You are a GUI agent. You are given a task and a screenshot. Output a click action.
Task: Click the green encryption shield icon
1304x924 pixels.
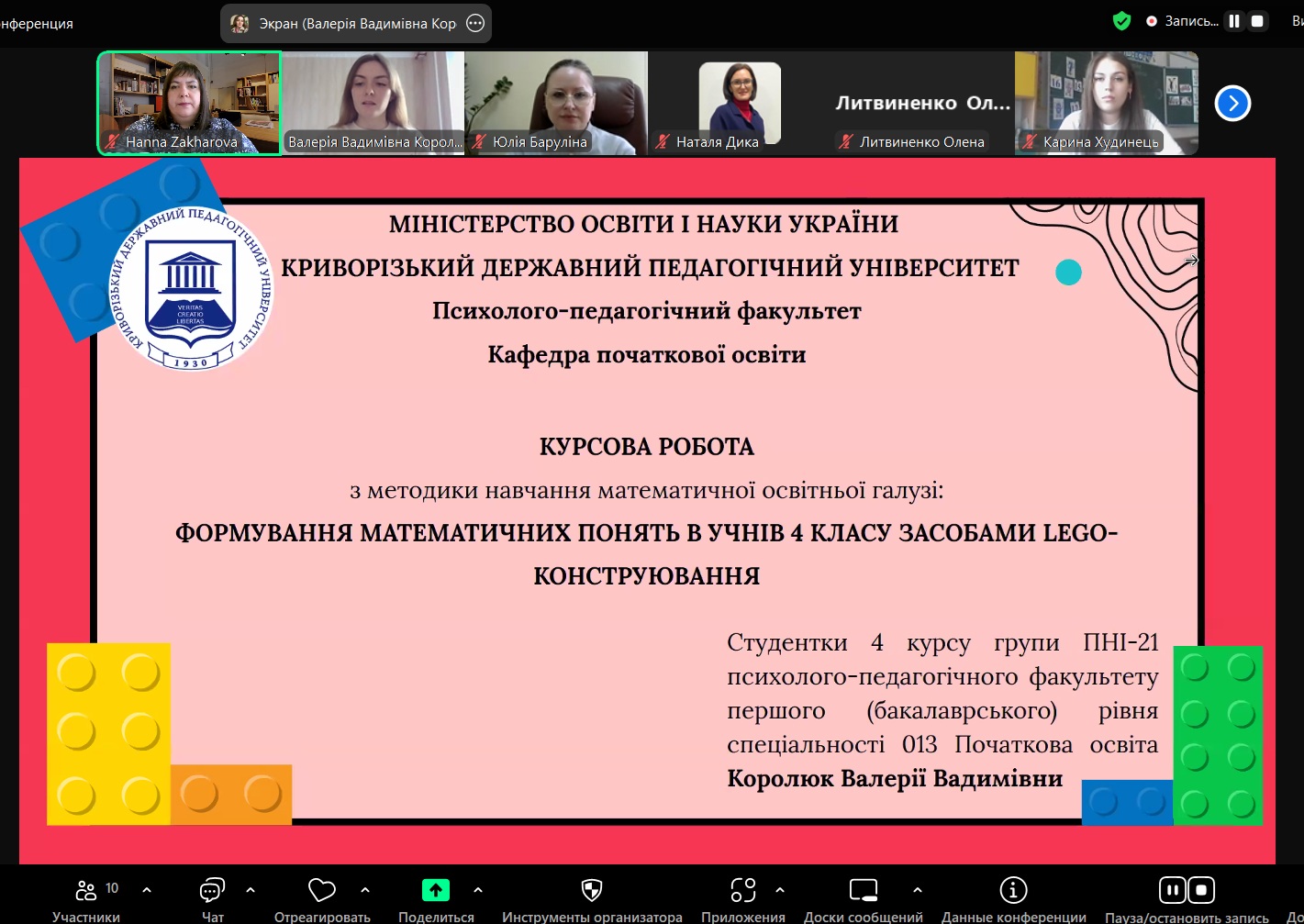click(x=1121, y=21)
